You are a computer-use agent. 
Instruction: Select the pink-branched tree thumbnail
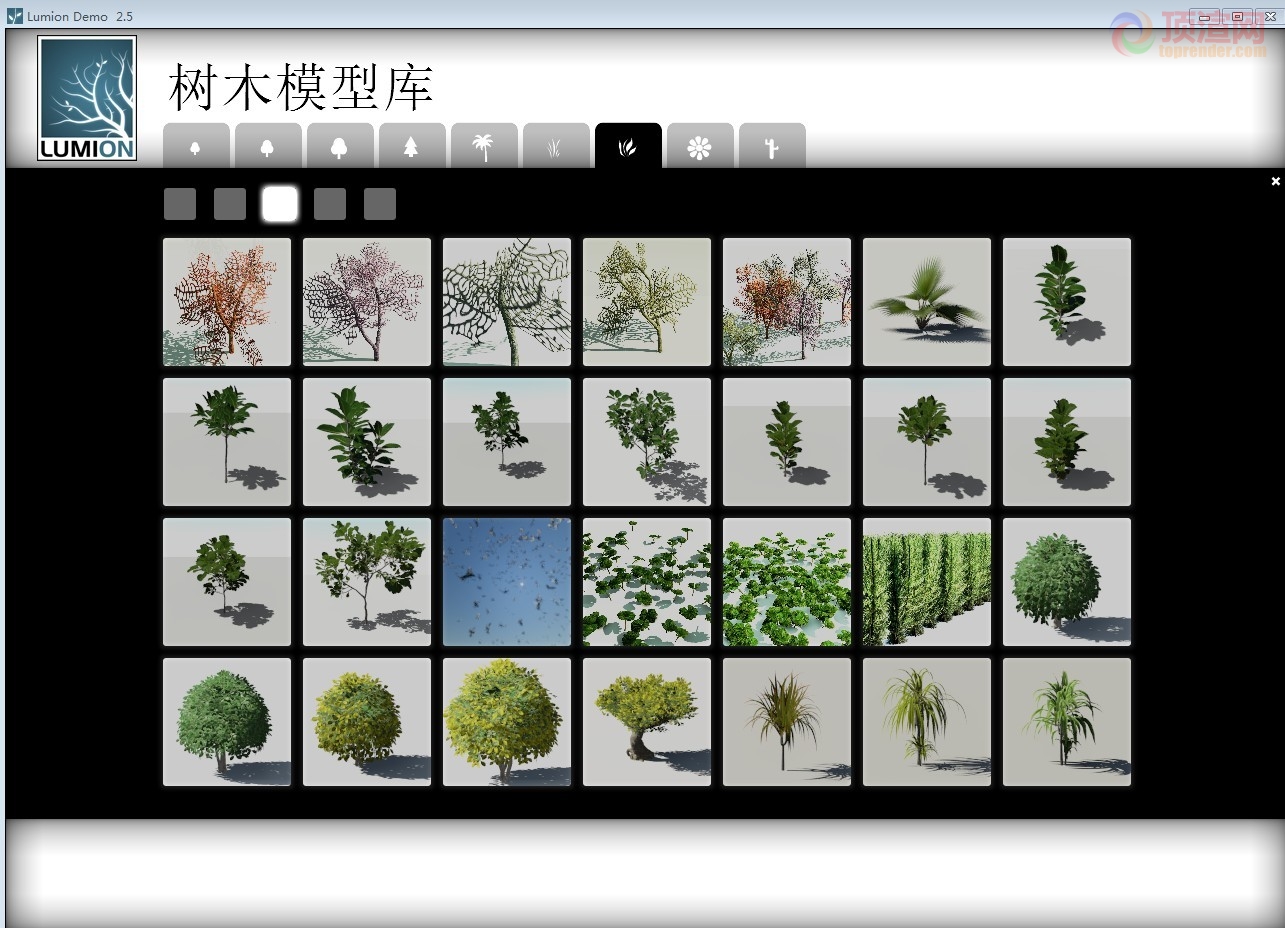(367, 302)
